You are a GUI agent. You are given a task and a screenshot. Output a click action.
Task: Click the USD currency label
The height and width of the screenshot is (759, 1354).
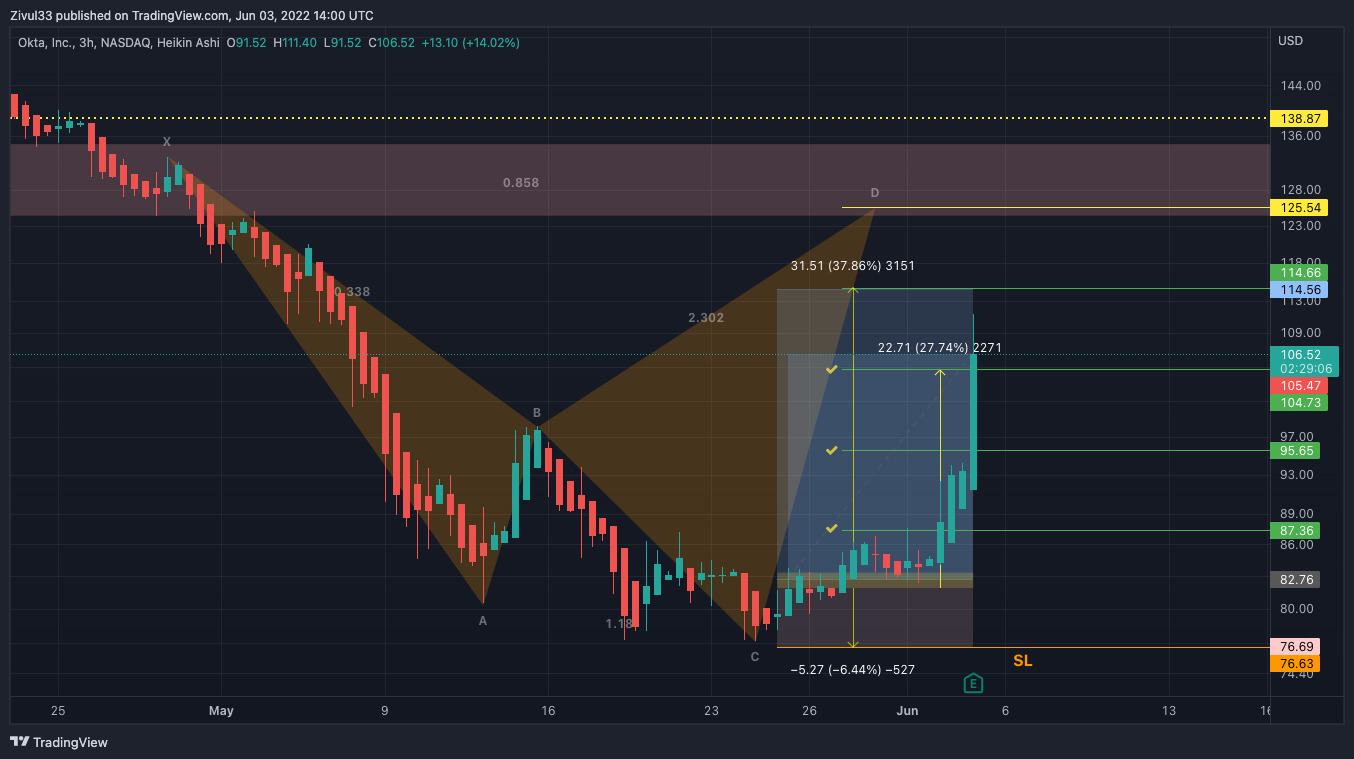[1290, 41]
